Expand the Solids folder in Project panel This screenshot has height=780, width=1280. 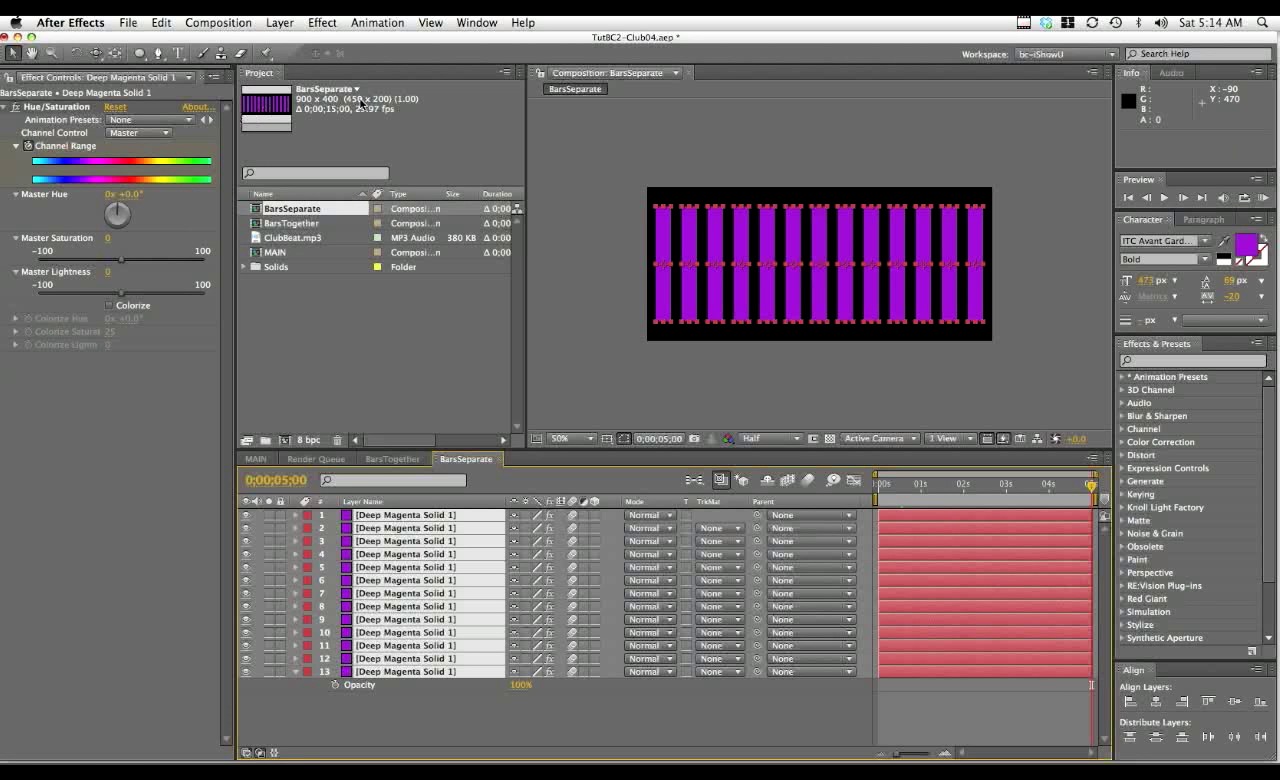click(245, 267)
